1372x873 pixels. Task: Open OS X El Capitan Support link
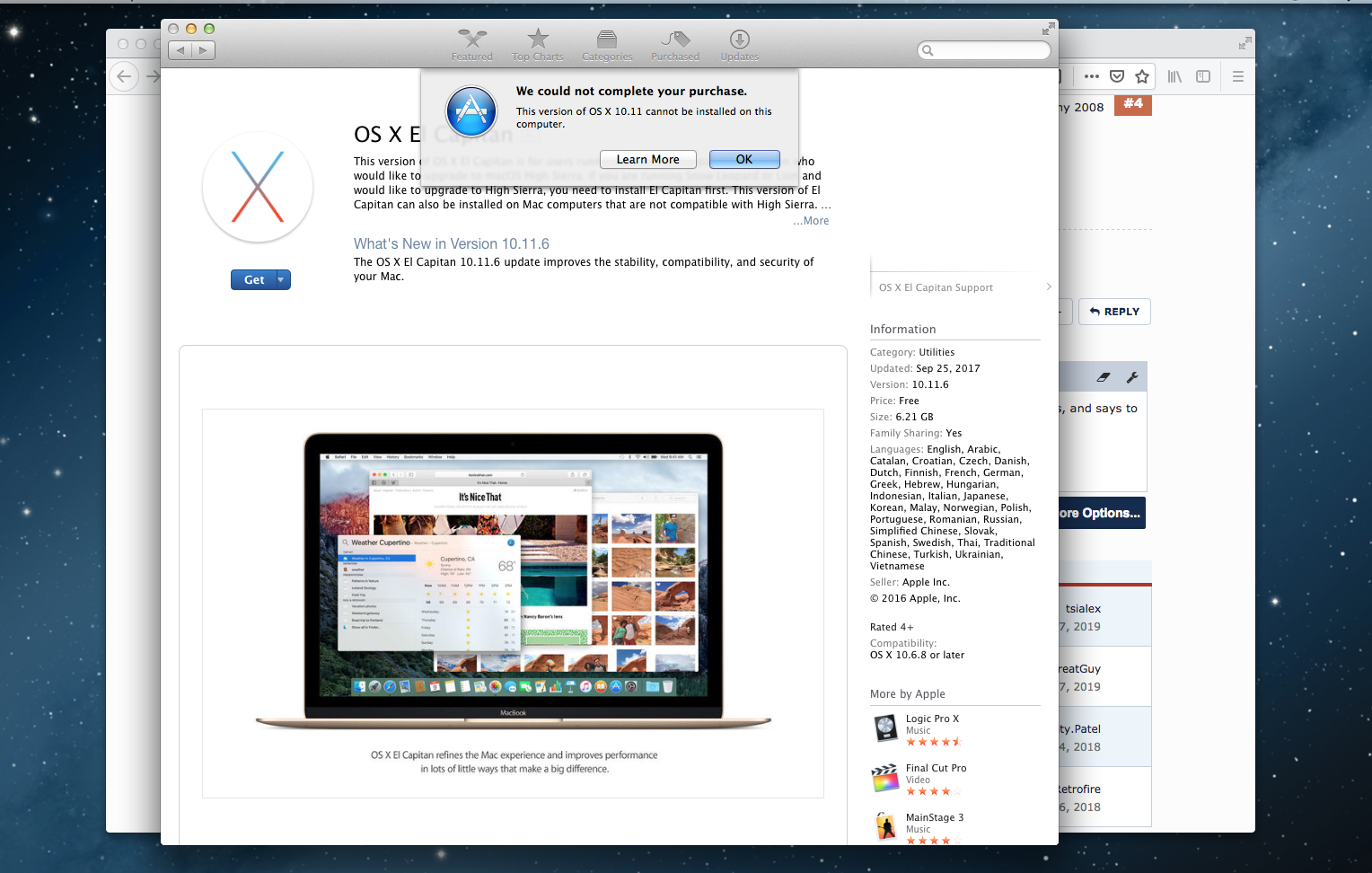tap(936, 287)
